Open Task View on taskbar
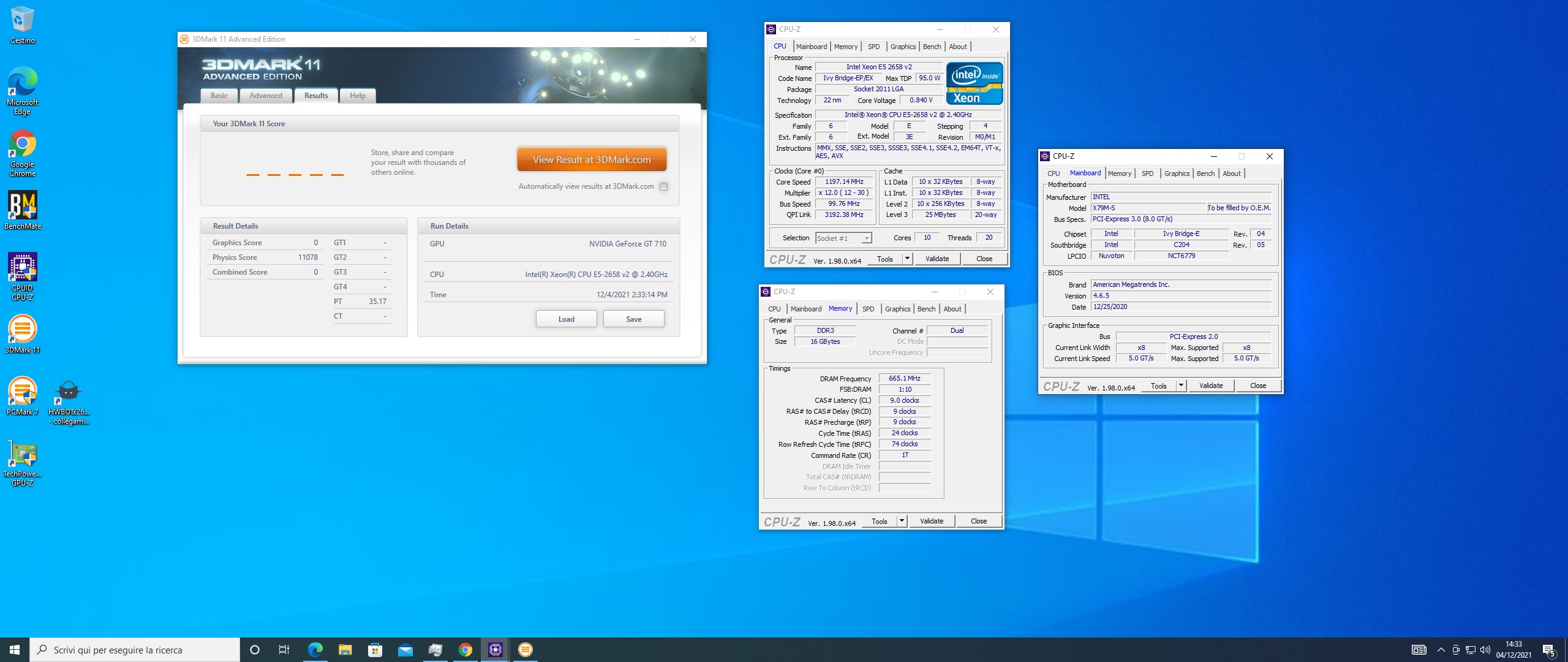This screenshot has width=1568, height=662. pyautogui.click(x=284, y=650)
